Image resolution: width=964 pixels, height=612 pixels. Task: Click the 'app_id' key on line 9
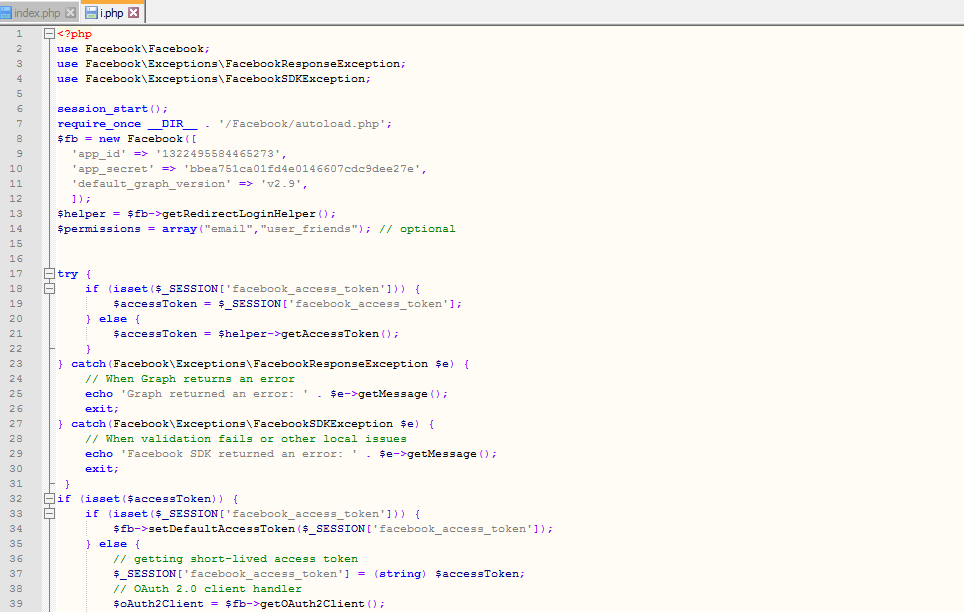99,154
